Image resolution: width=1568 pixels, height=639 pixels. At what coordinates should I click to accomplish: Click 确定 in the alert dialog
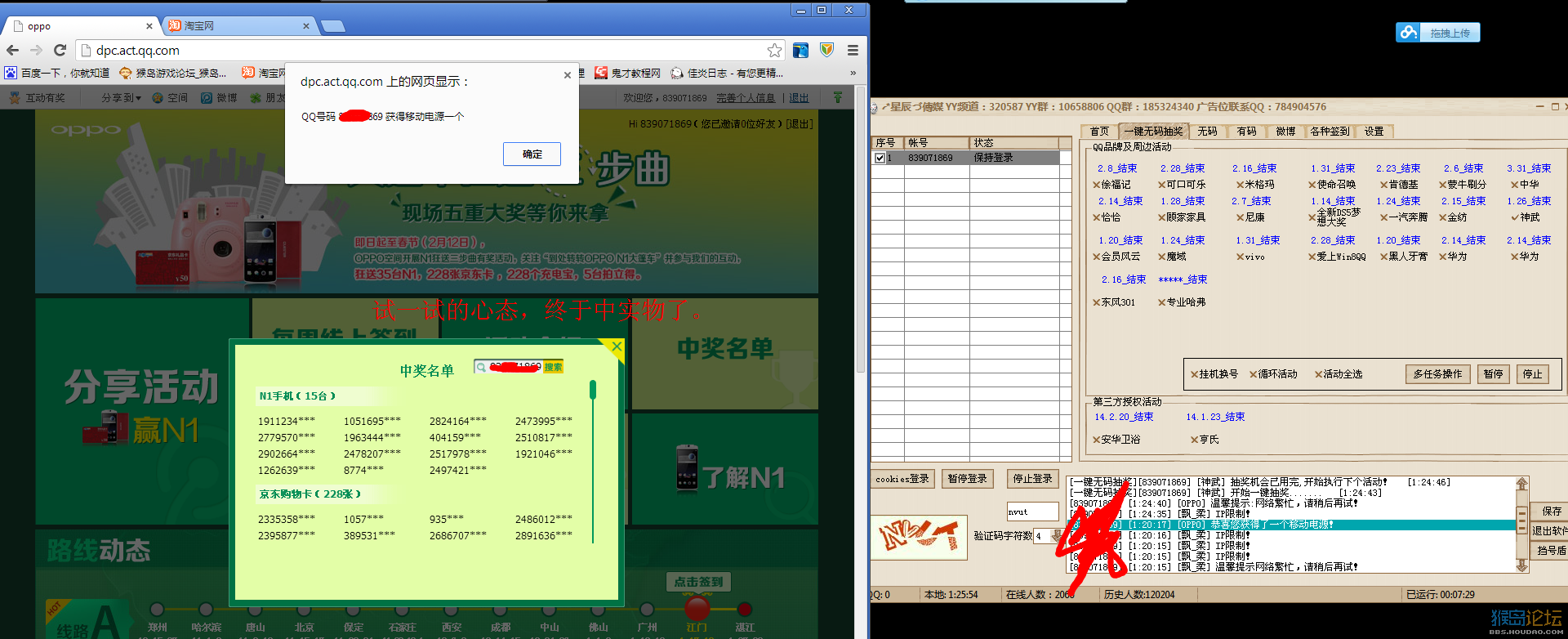point(532,154)
